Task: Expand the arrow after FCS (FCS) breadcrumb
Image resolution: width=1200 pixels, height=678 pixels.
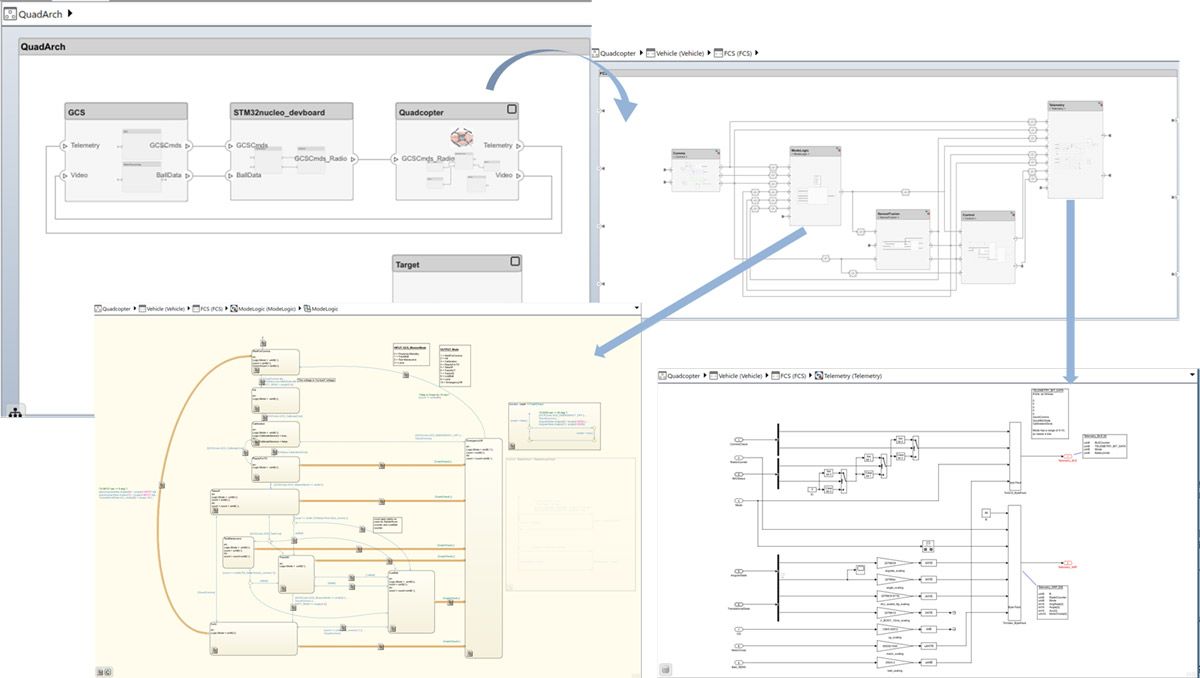Action: pos(757,51)
